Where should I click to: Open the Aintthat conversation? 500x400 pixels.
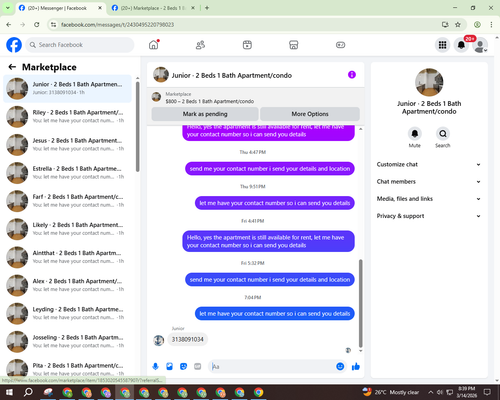click(x=67, y=257)
